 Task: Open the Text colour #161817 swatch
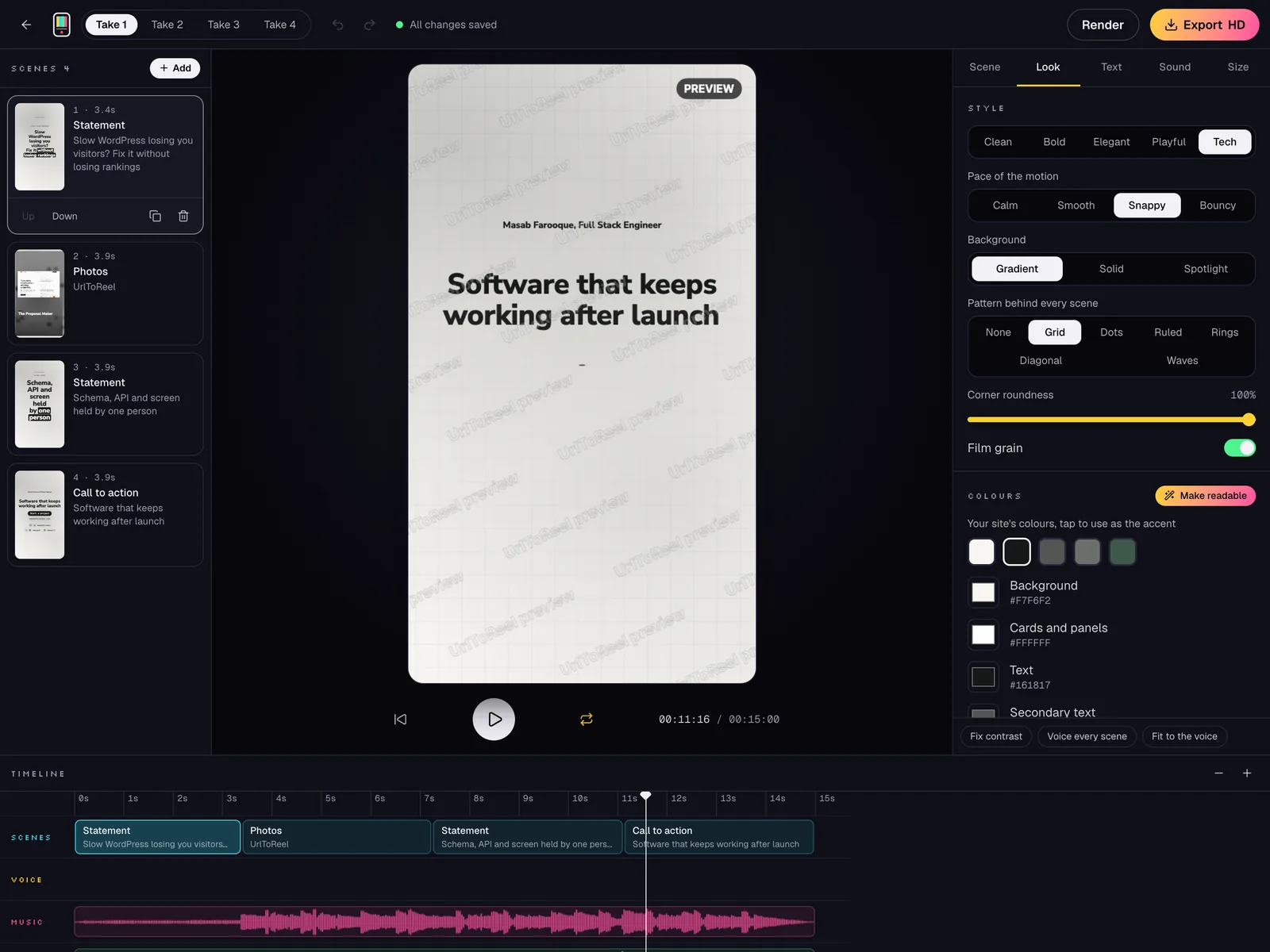click(x=983, y=677)
